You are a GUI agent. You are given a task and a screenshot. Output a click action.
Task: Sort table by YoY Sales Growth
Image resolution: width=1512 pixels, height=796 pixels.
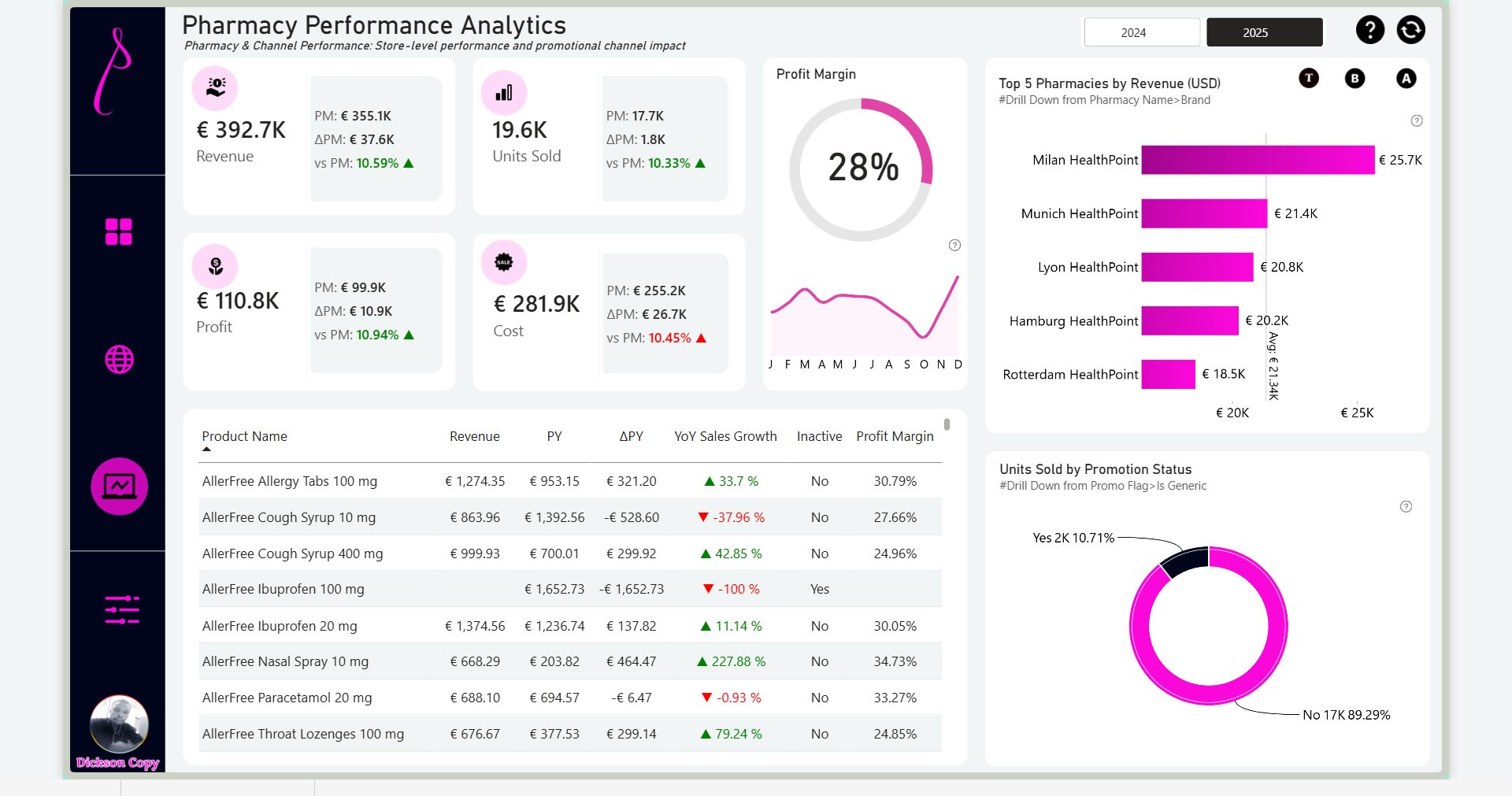(x=724, y=436)
